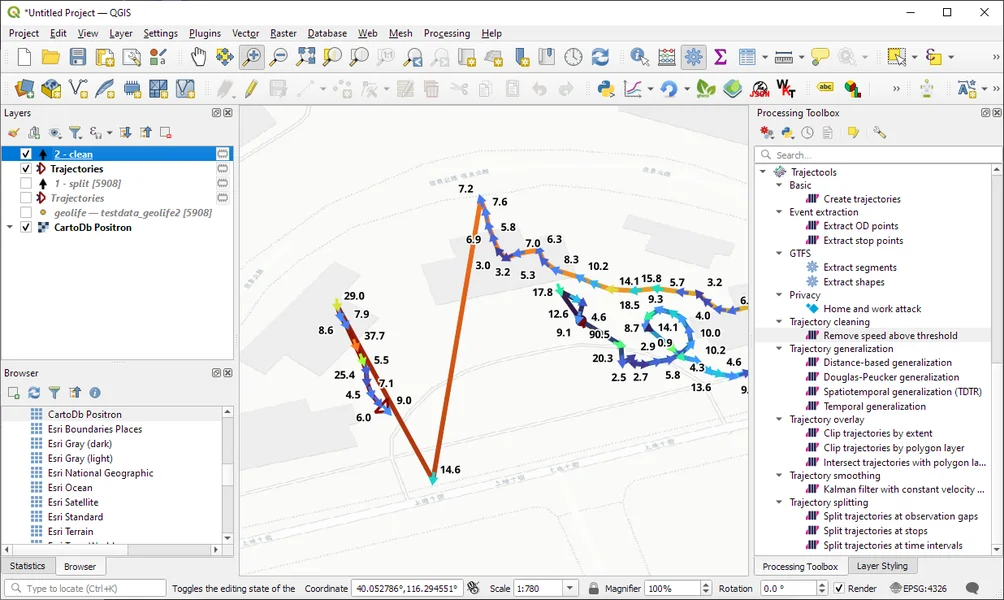
Task: Click the EPSG:4326 CRS button
Action: 918,588
